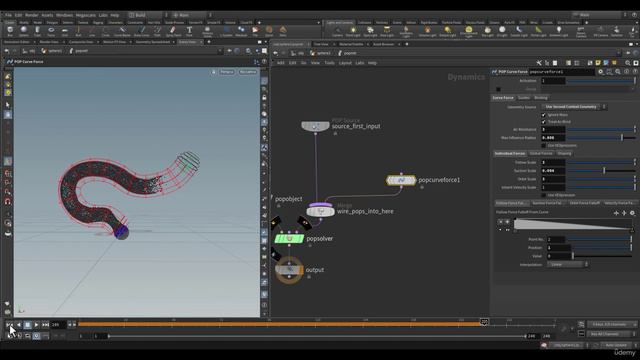640x360 pixels.
Task: Select the Box shelf tool
Action: [10, 31]
